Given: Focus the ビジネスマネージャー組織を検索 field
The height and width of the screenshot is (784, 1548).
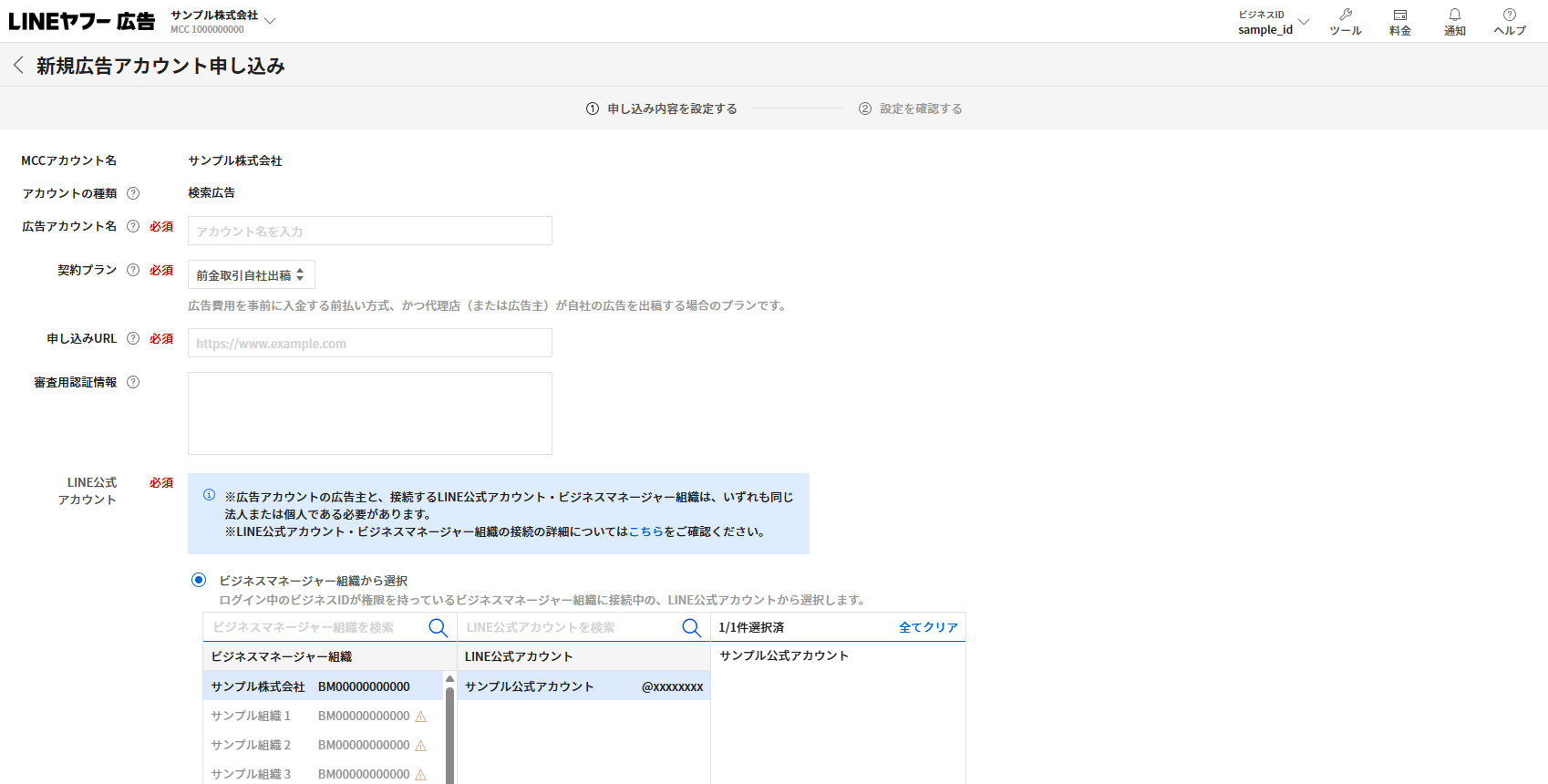Looking at the screenshot, I should [315, 627].
